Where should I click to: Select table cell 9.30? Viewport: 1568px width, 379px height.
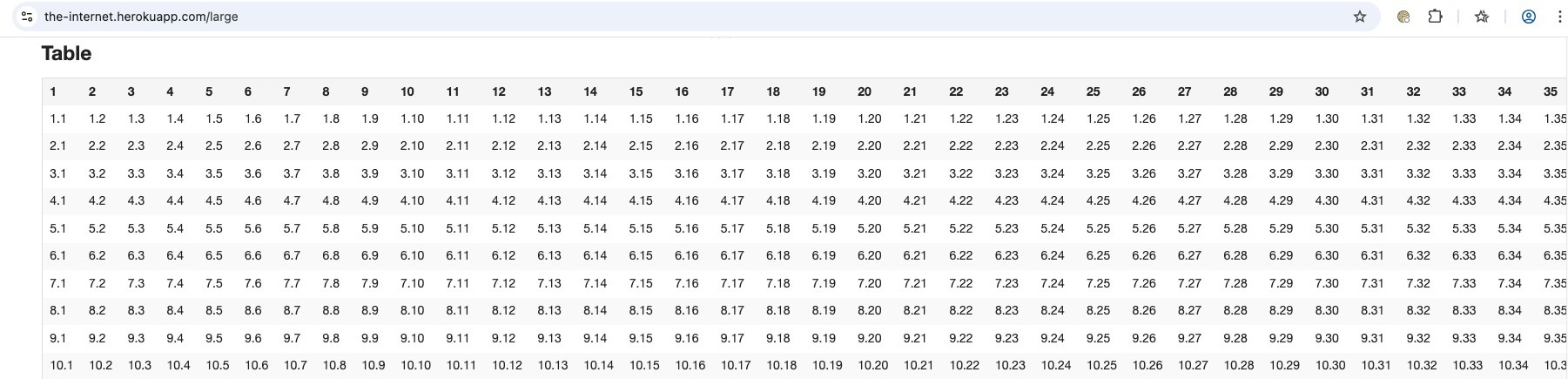(1327, 338)
